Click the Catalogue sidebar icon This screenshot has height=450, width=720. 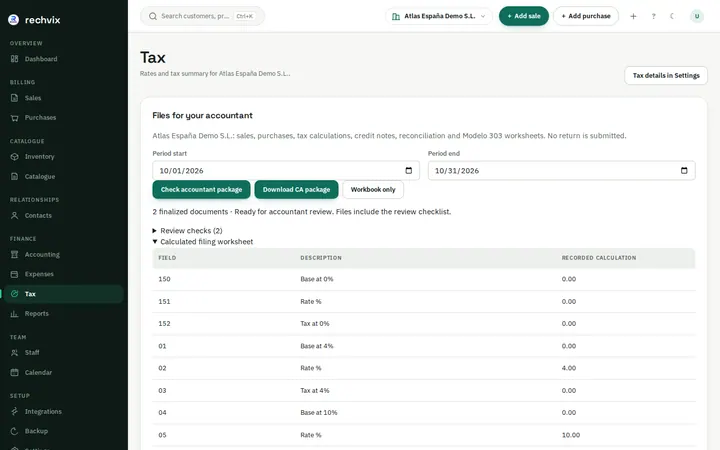click(15, 176)
